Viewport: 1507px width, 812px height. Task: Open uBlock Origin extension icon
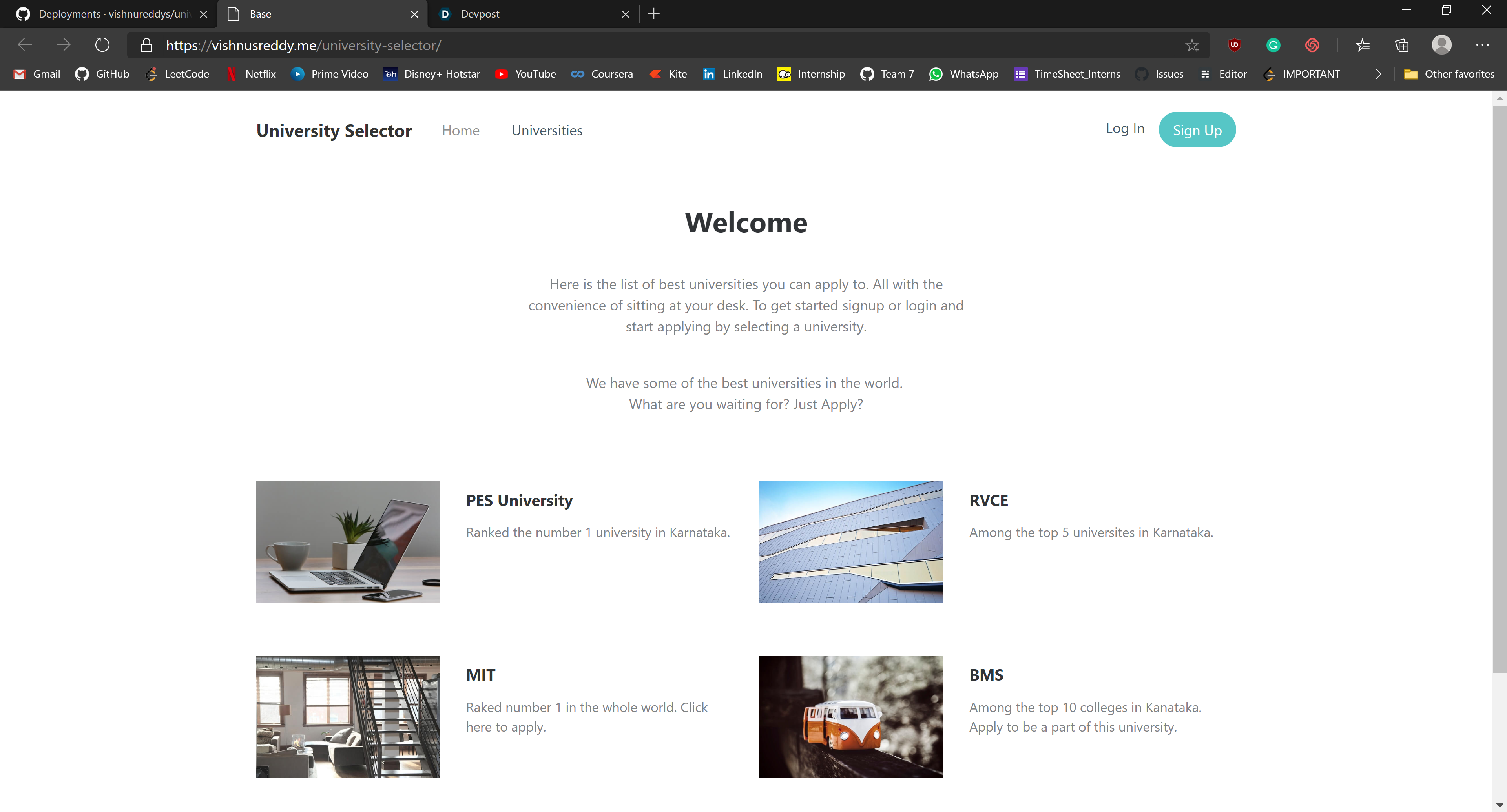(1234, 45)
